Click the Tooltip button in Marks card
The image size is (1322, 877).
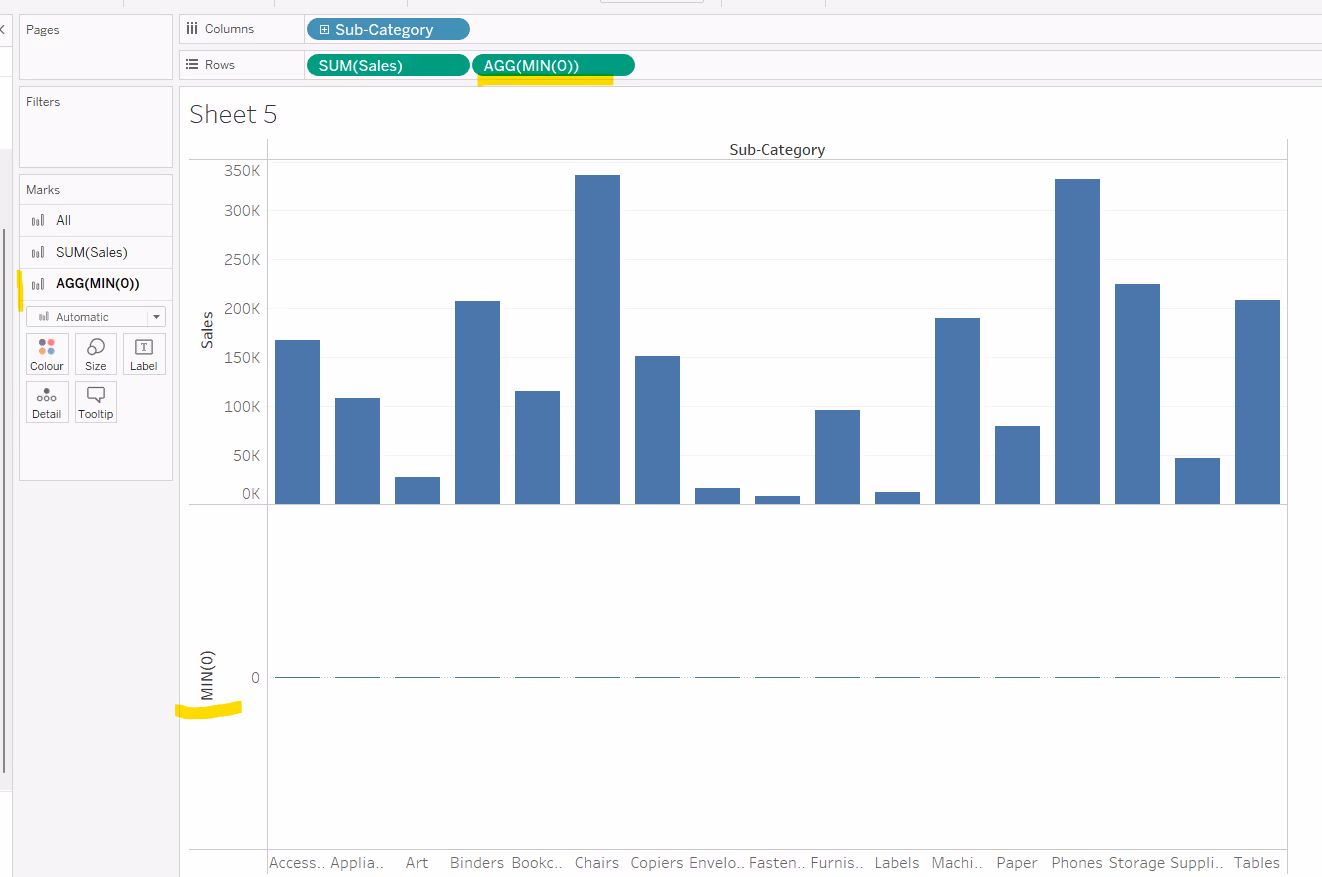pyautogui.click(x=96, y=402)
